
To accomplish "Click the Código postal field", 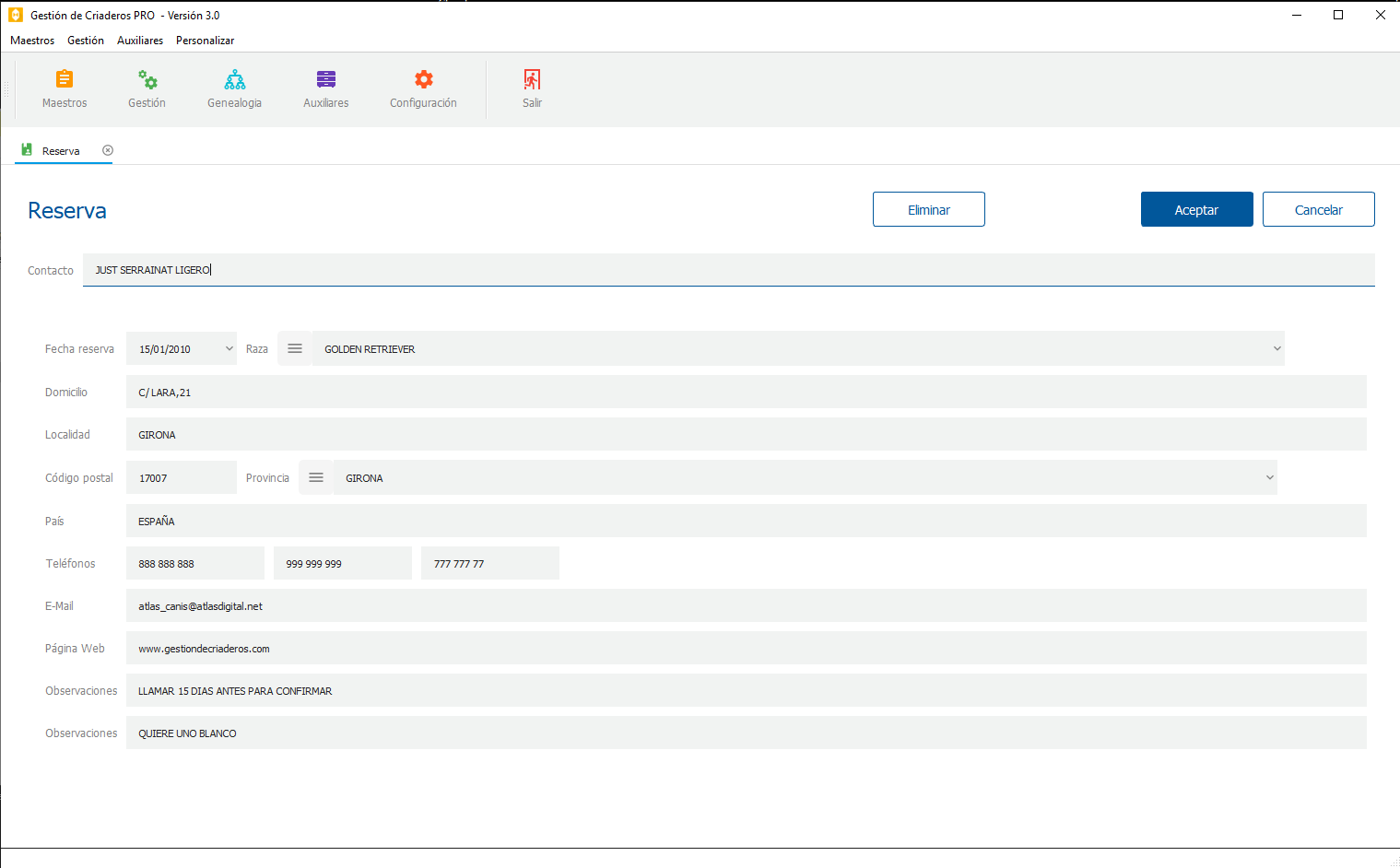I will coord(181,478).
